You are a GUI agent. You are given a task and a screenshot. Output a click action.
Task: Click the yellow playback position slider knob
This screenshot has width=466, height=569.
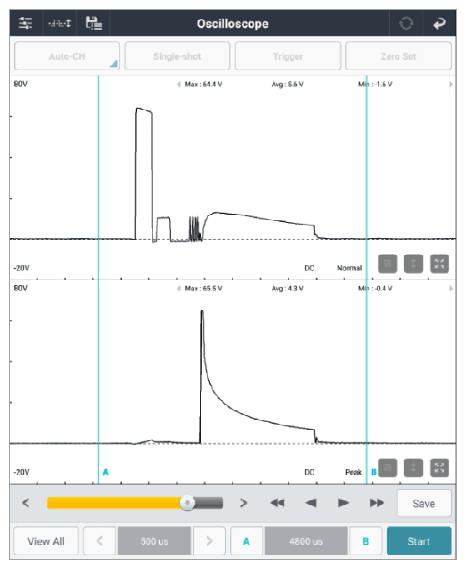click(187, 503)
